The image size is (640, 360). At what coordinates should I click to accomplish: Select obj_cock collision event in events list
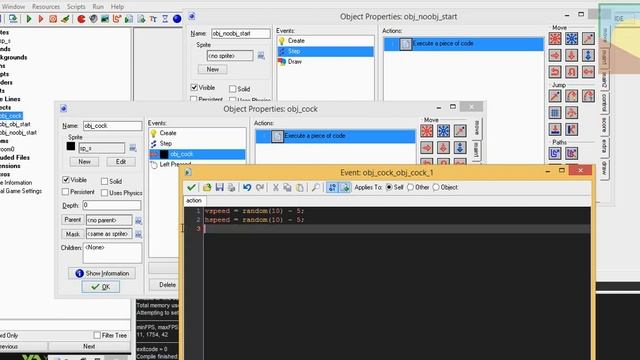[197, 154]
